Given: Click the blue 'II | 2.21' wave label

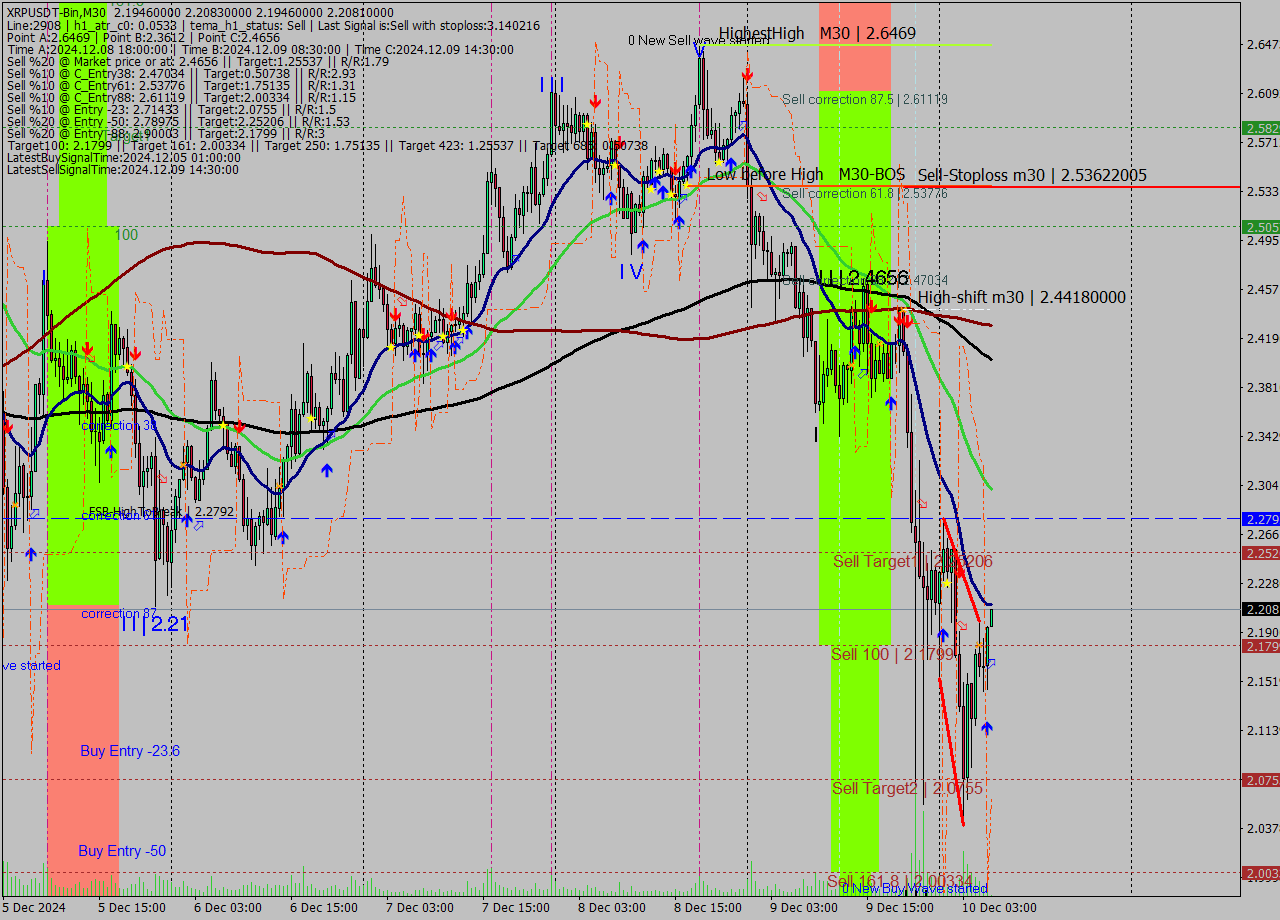Looking at the screenshot, I should point(155,624).
